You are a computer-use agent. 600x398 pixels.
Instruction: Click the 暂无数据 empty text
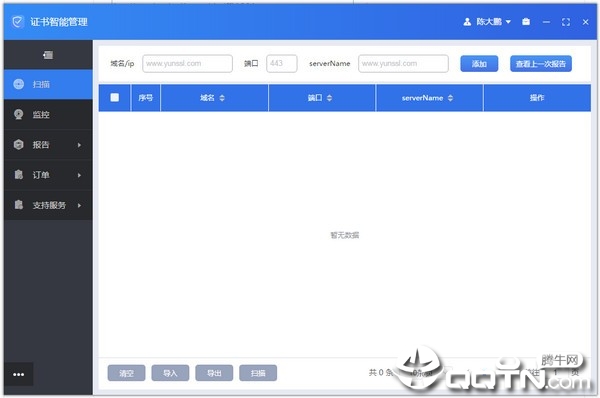345,235
